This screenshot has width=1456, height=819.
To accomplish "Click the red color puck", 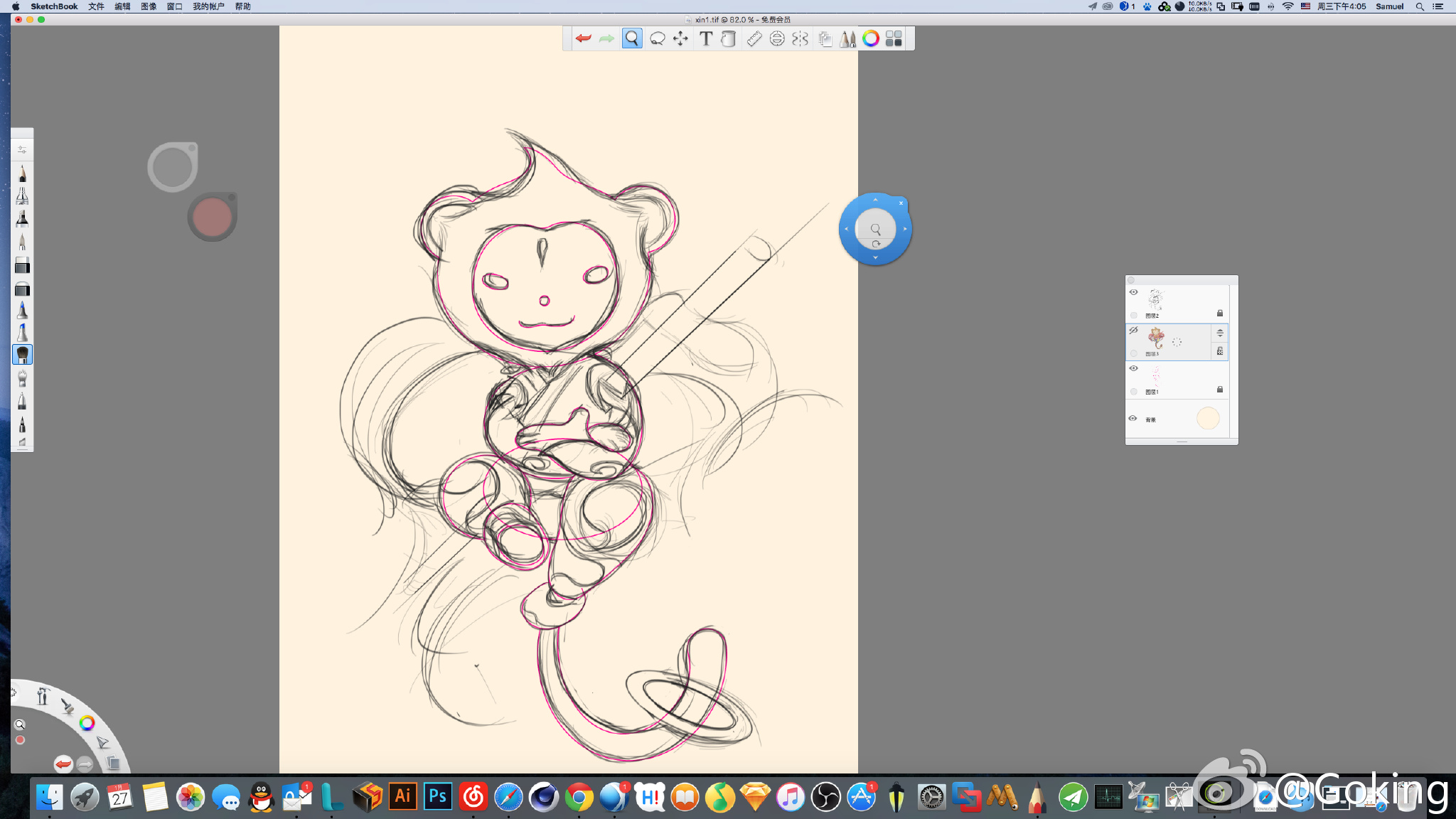I will click(212, 217).
